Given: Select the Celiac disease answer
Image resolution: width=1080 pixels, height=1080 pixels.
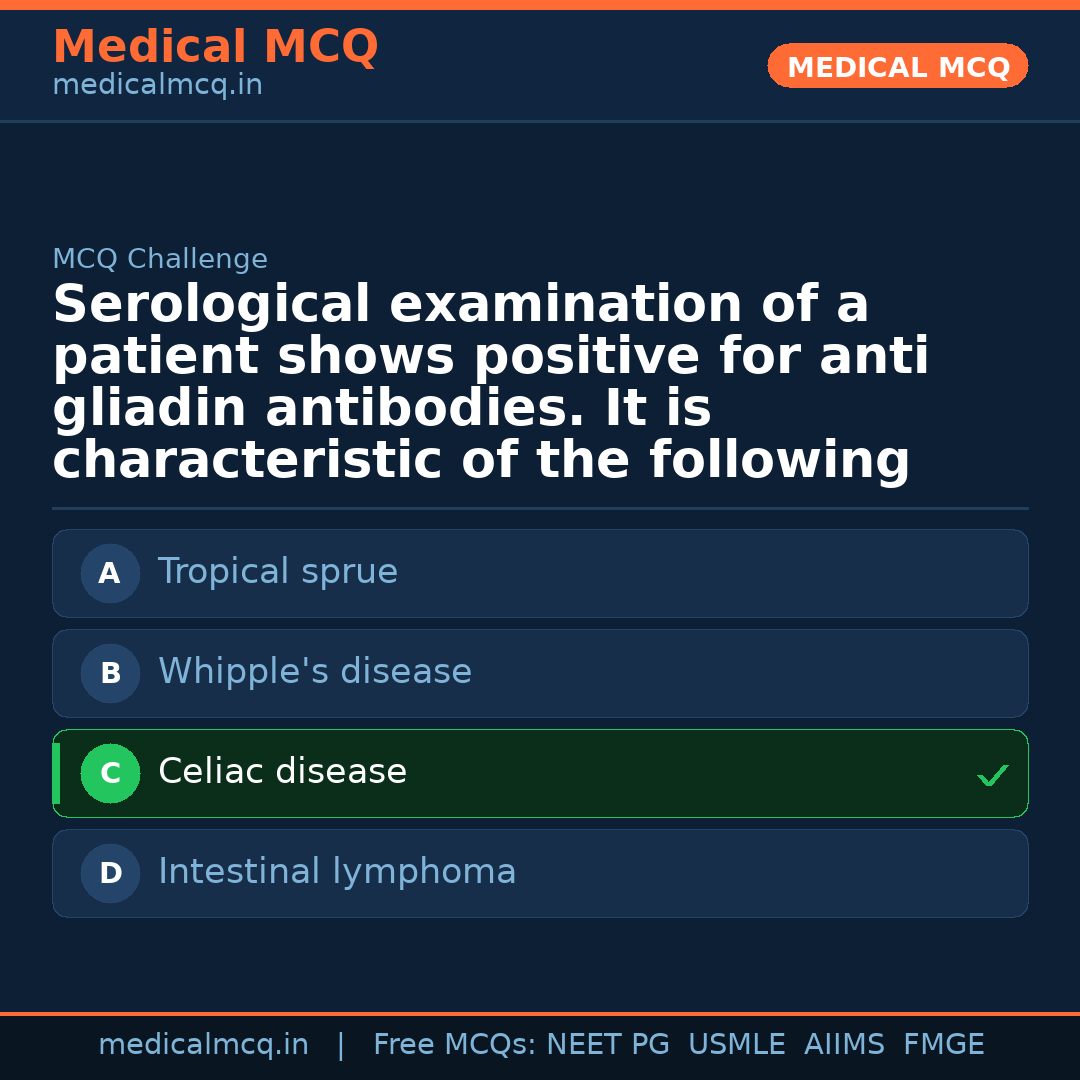Looking at the screenshot, I should [x=283, y=772].
